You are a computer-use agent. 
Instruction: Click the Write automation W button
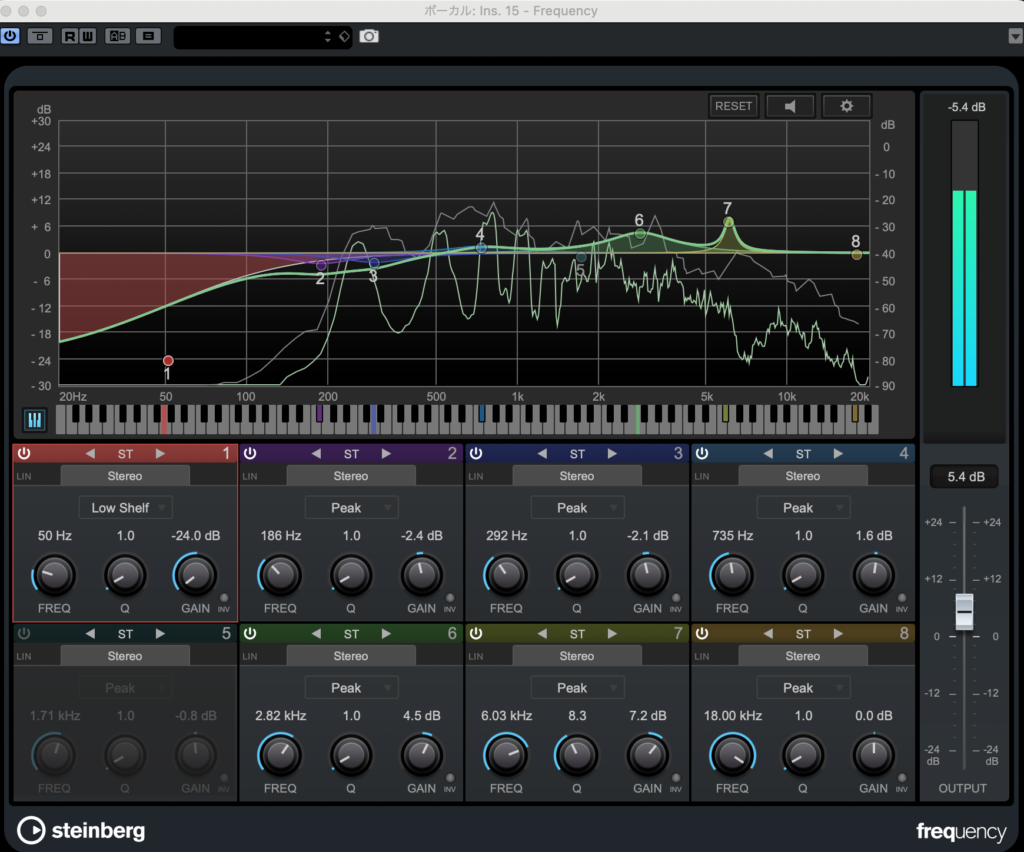88,36
